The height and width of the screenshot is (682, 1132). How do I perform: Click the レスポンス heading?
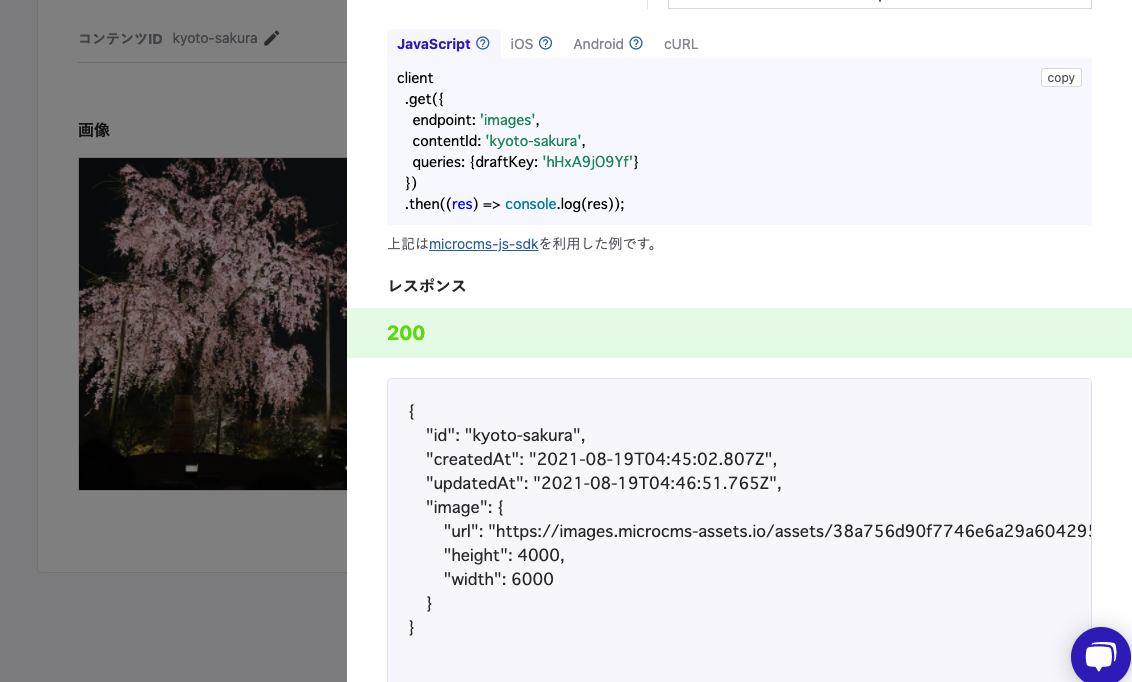(427, 286)
